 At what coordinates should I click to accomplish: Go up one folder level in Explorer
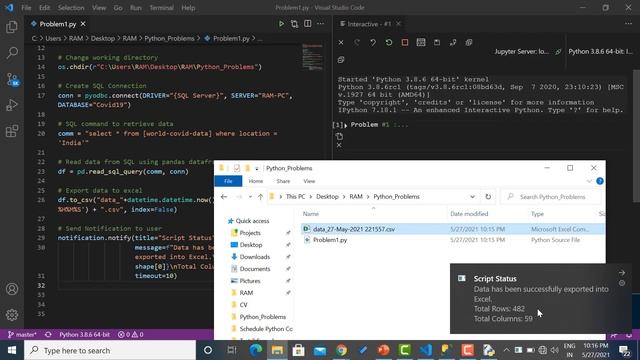coord(260,197)
